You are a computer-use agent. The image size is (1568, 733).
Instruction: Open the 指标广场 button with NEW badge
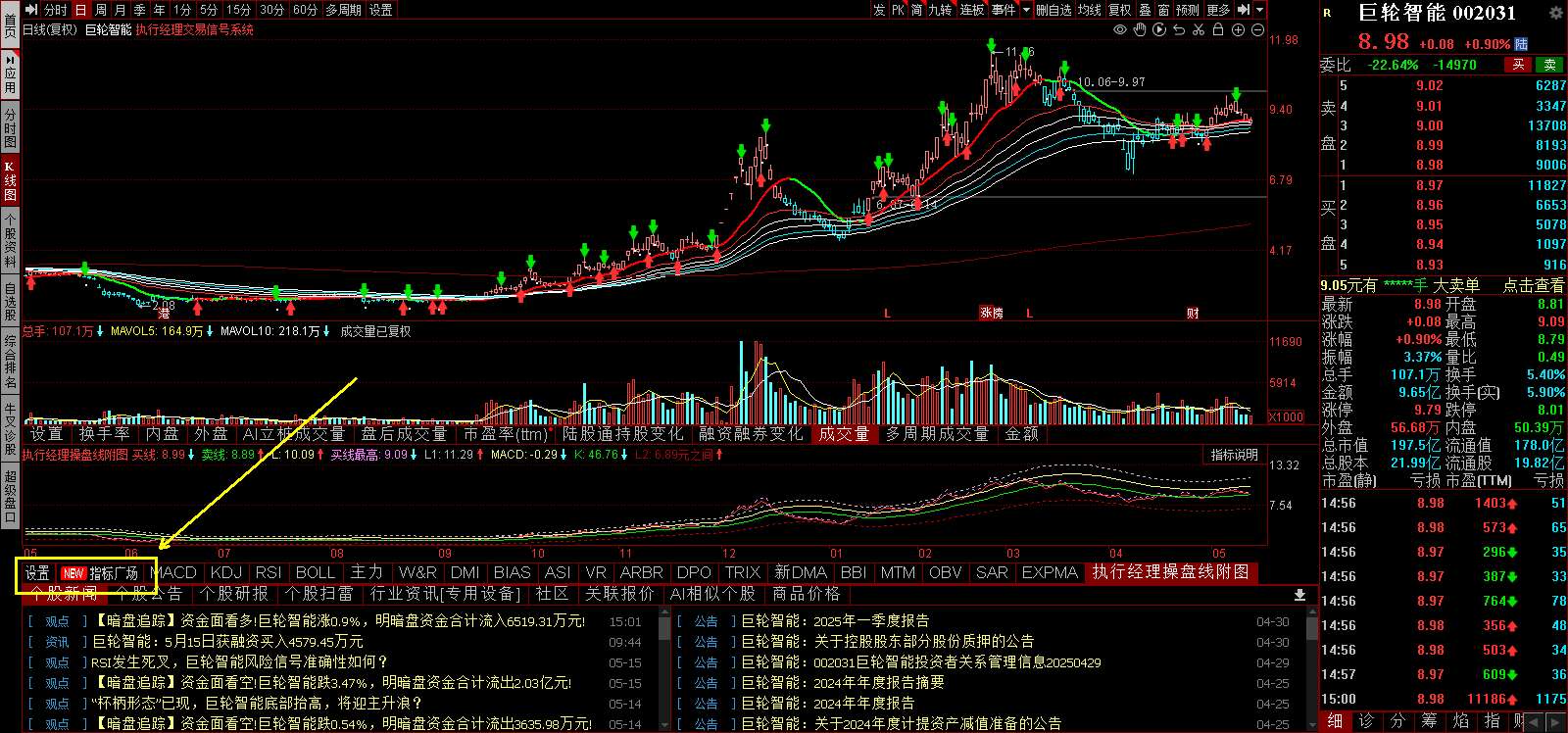coord(102,573)
